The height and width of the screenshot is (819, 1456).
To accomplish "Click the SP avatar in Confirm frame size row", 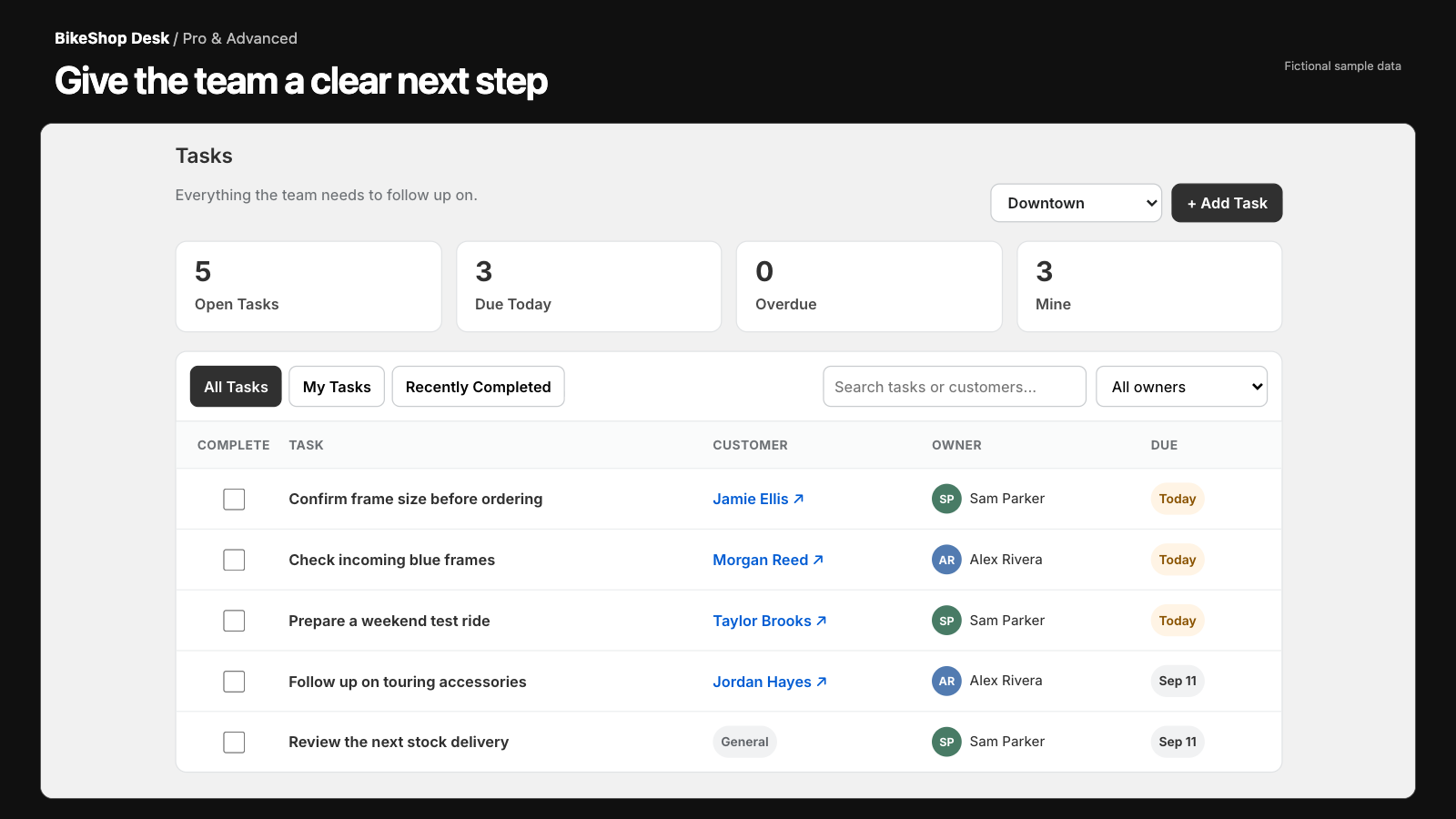I will pyautogui.click(x=946, y=499).
